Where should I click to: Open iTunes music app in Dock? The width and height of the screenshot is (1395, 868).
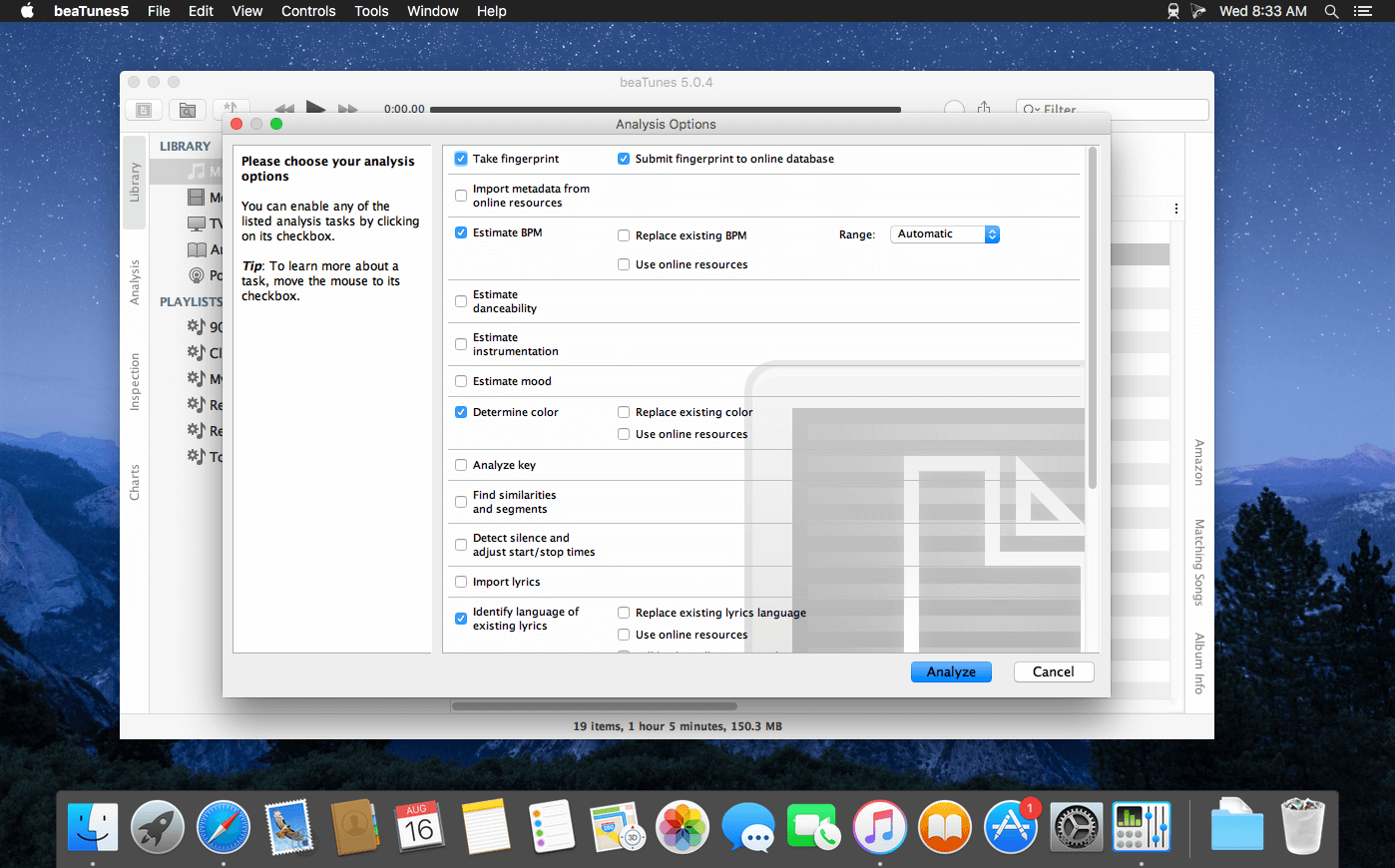point(879,827)
